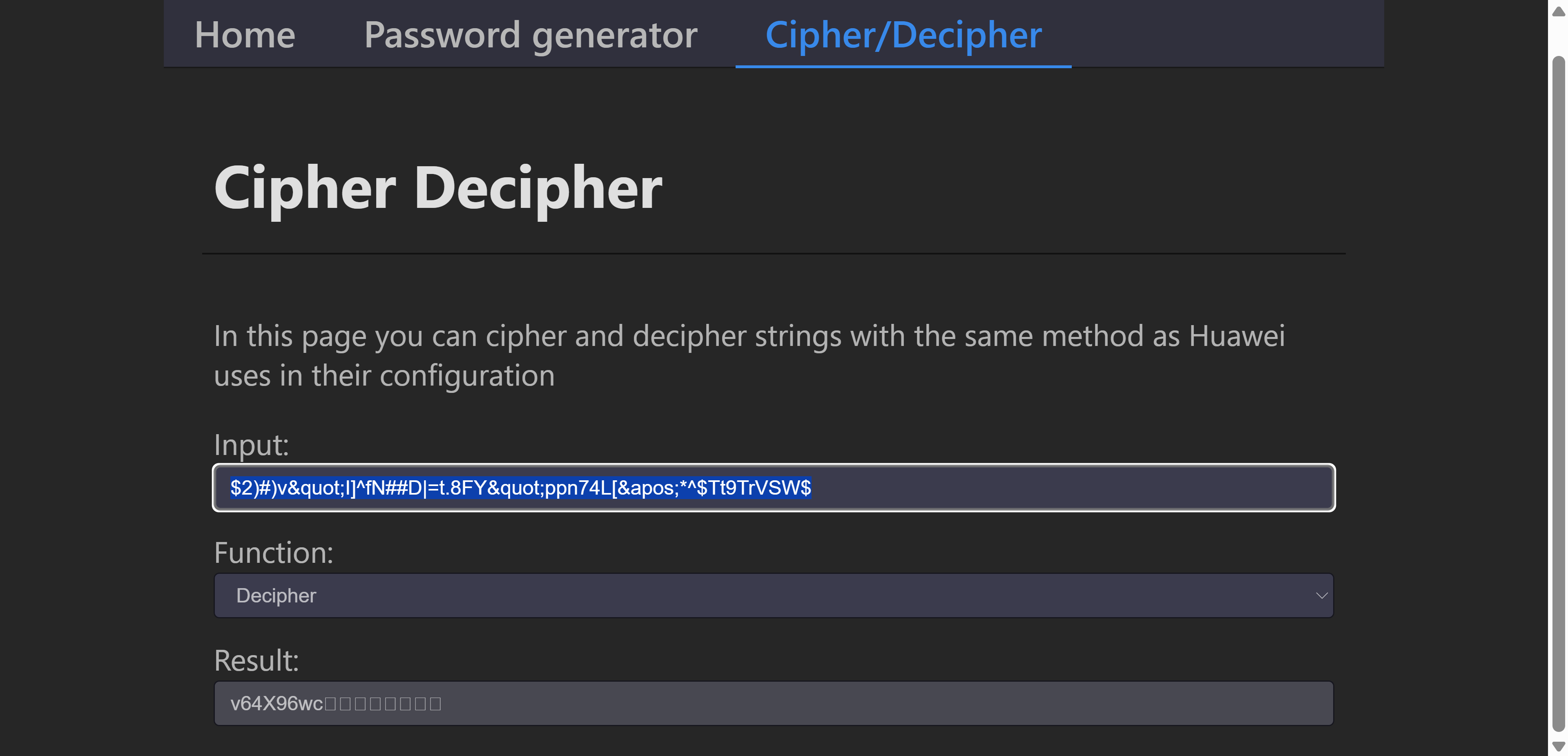Open the Function dropdown showing Decipher
The image size is (1568, 756).
coord(773,595)
